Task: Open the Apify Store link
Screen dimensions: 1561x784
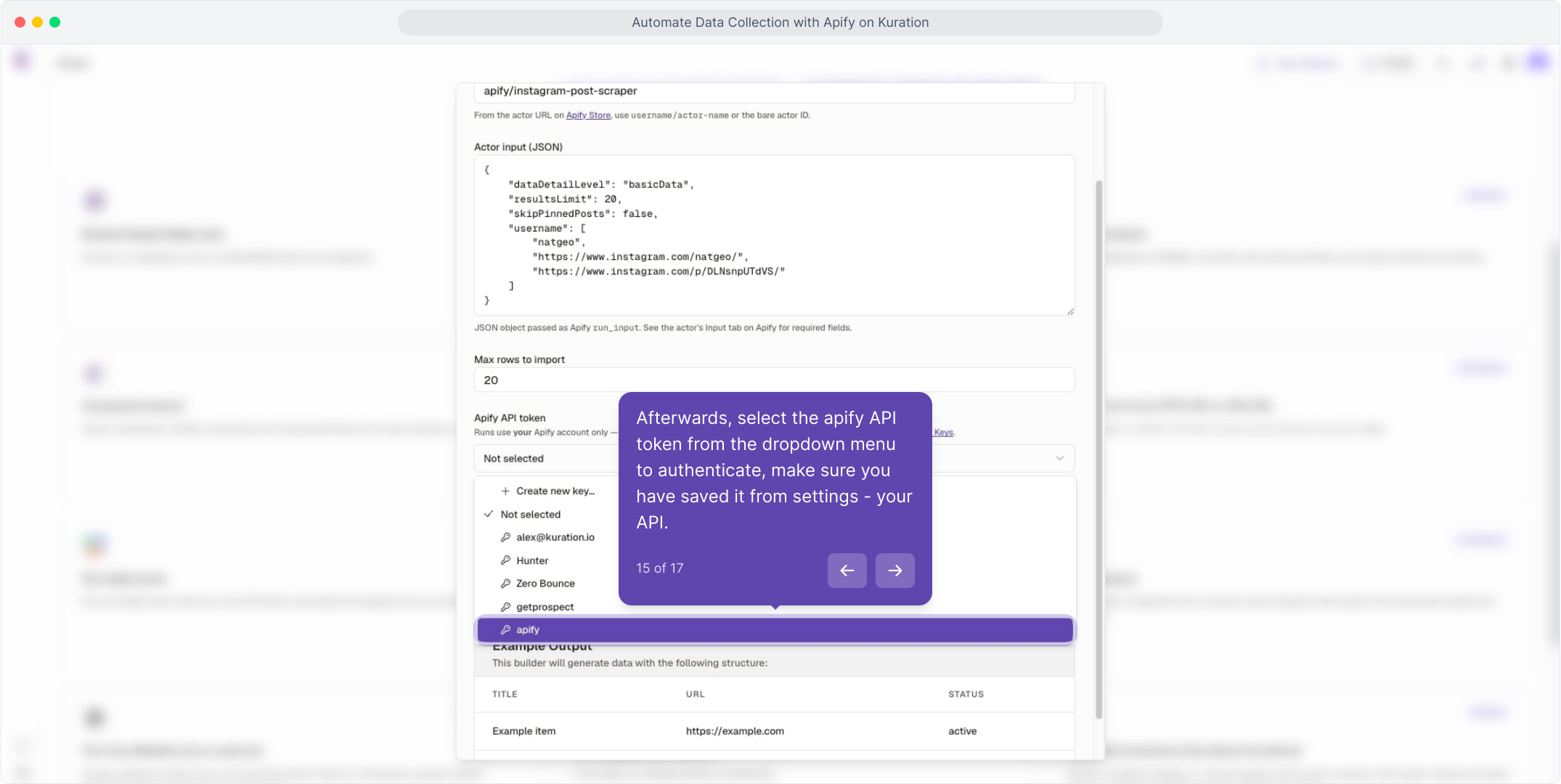Action: pos(588,115)
